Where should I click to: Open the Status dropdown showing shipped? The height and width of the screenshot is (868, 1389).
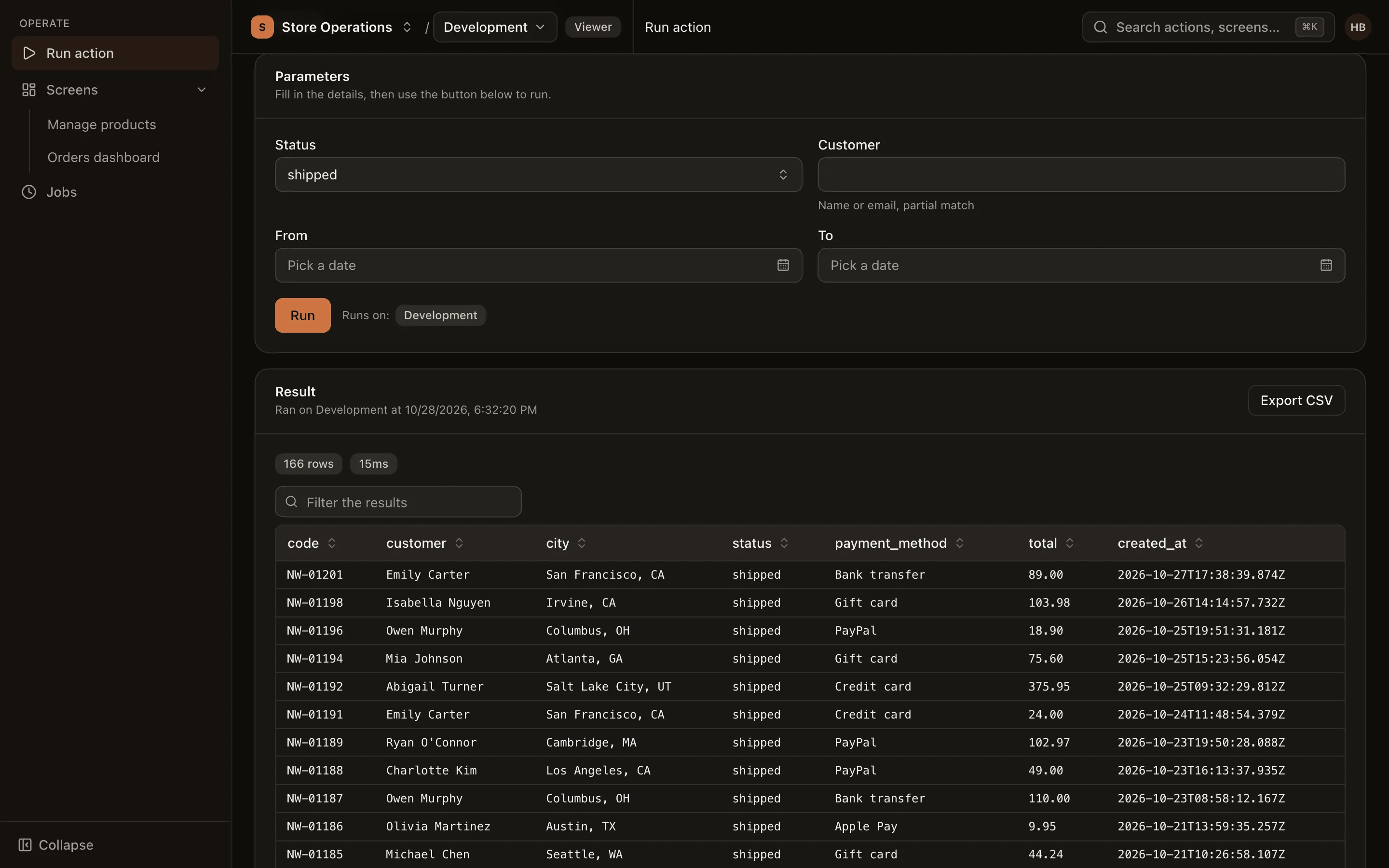click(538, 175)
